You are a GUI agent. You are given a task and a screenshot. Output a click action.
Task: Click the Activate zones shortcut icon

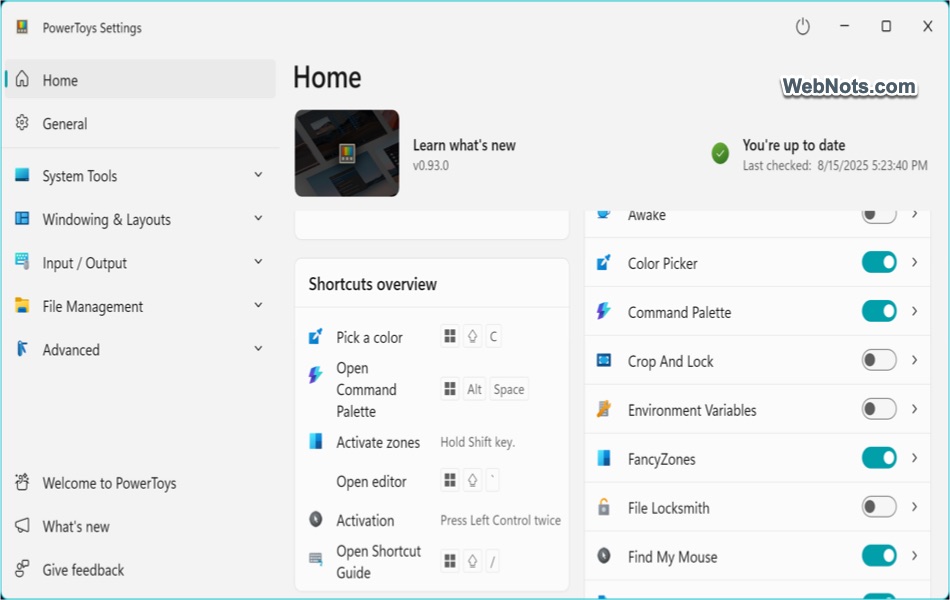click(316, 441)
